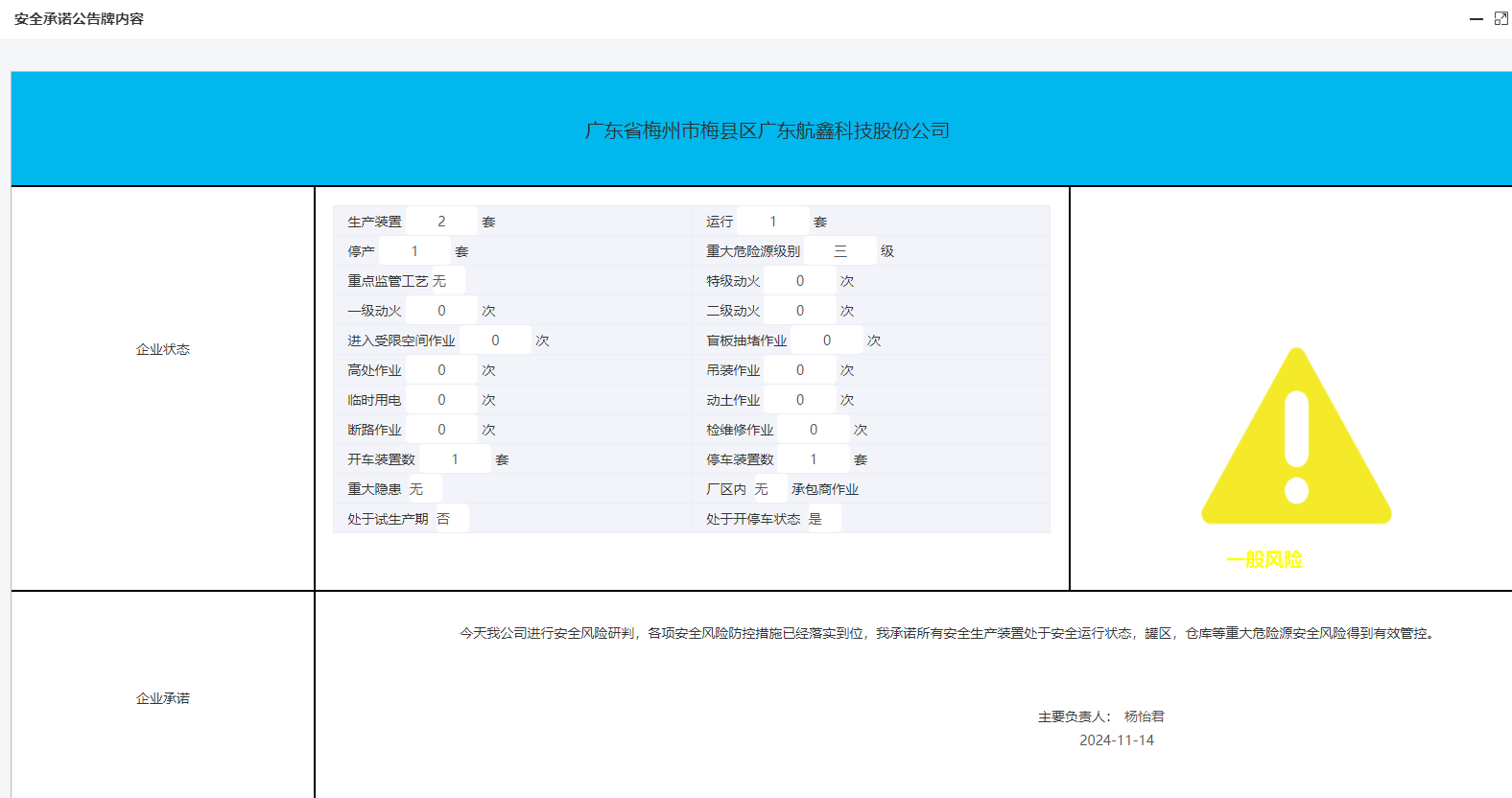Select the 临时用电 count field
The height and width of the screenshot is (798, 1512).
441,400
